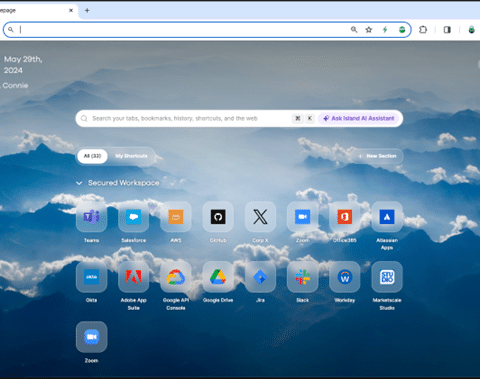Open the AWS app shortcut
Viewport: 480px width, 379px height.
pos(176,217)
